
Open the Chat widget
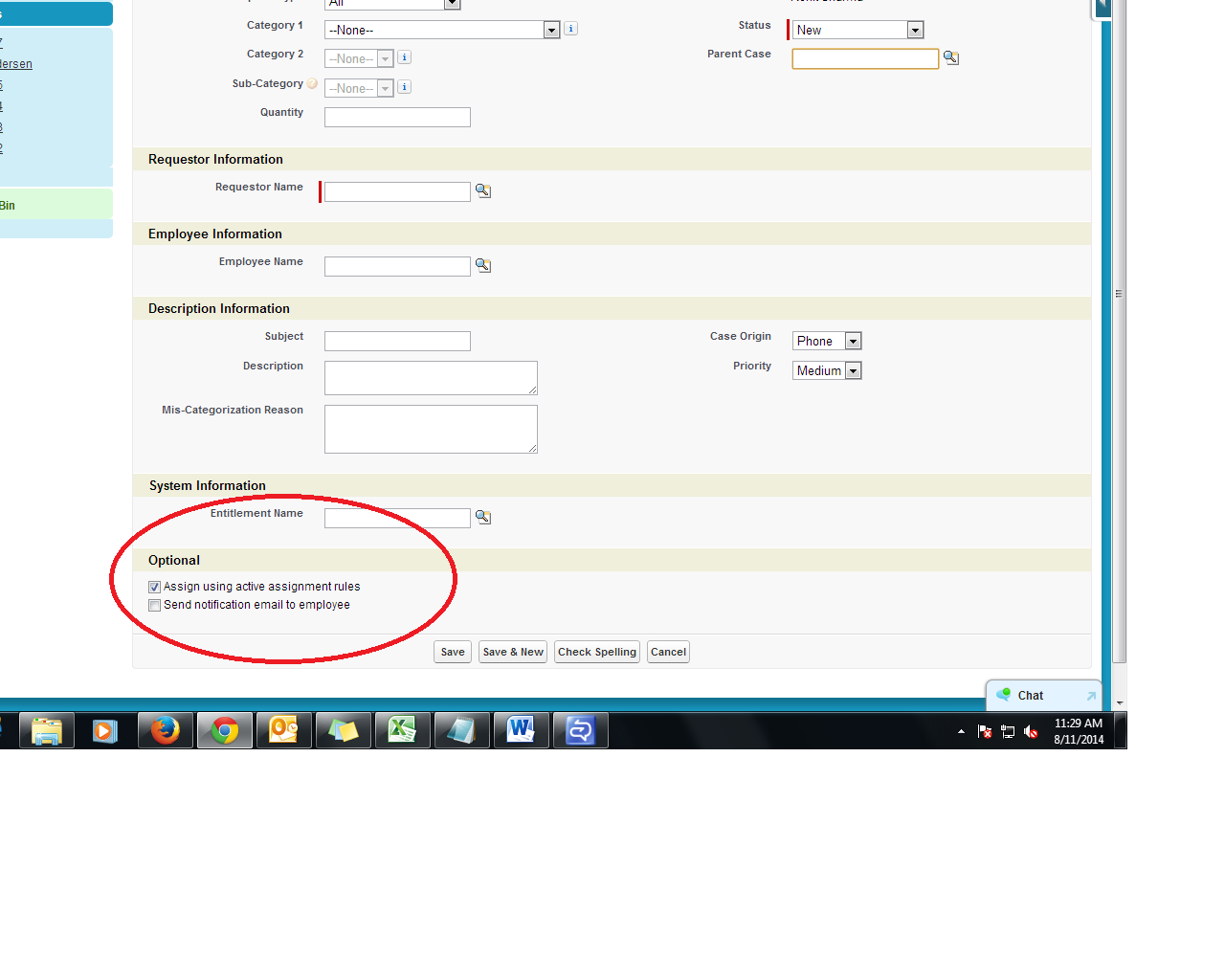point(1043,696)
